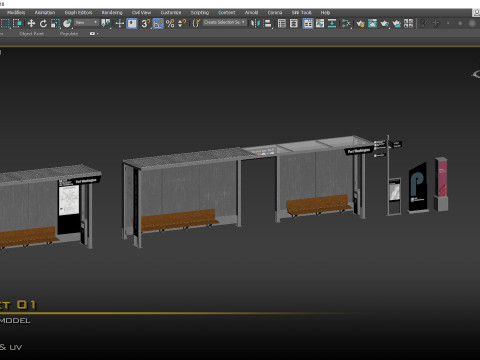Open the Help menu

[x=325, y=12]
